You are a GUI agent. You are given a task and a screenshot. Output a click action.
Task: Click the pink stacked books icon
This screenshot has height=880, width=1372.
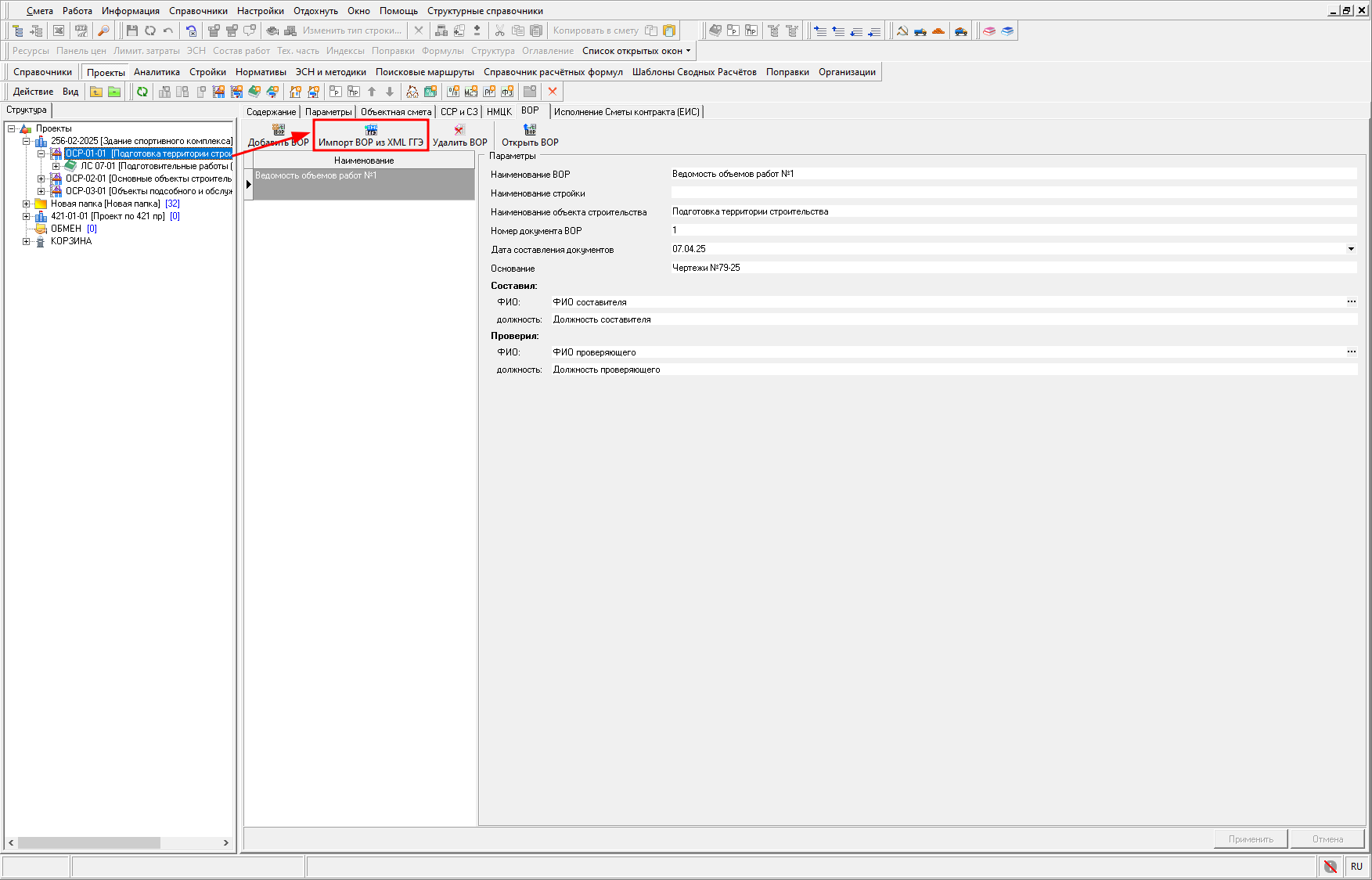989,31
